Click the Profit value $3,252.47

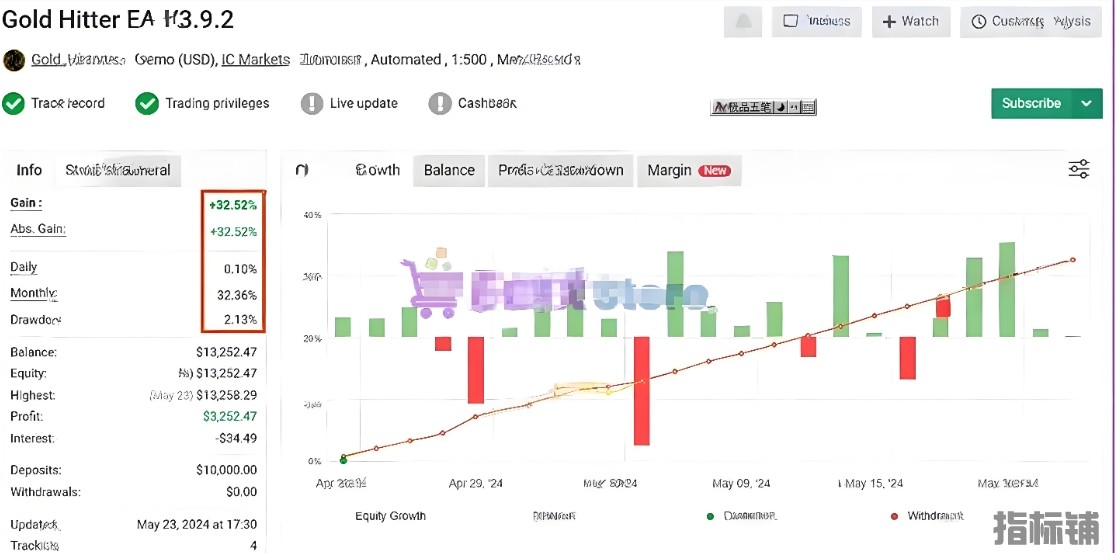click(x=230, y=416)
